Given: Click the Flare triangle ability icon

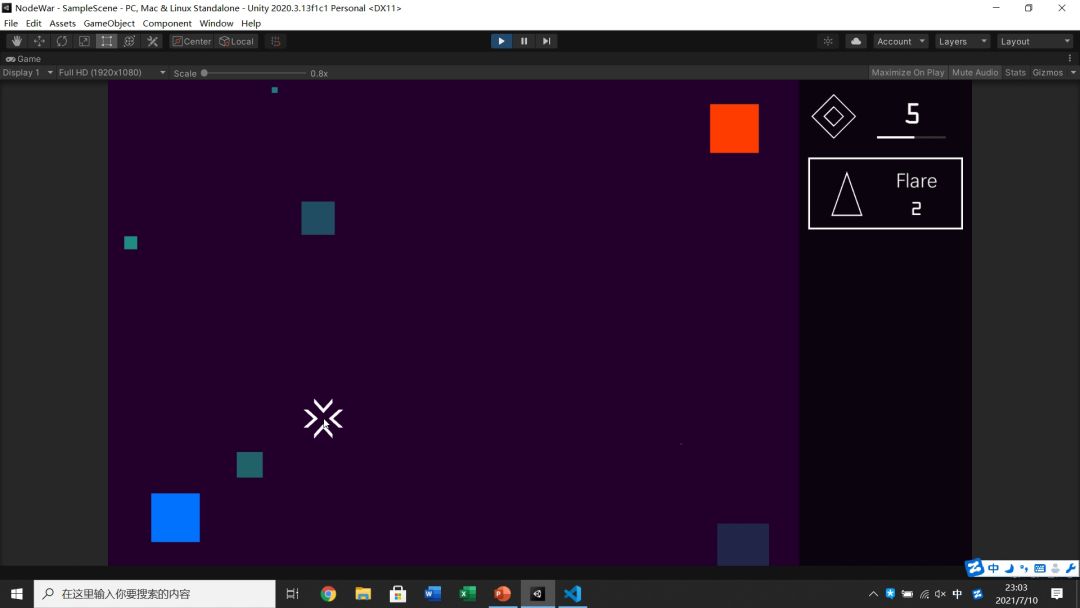Looking at the screenshot, I should coord(846,194).
